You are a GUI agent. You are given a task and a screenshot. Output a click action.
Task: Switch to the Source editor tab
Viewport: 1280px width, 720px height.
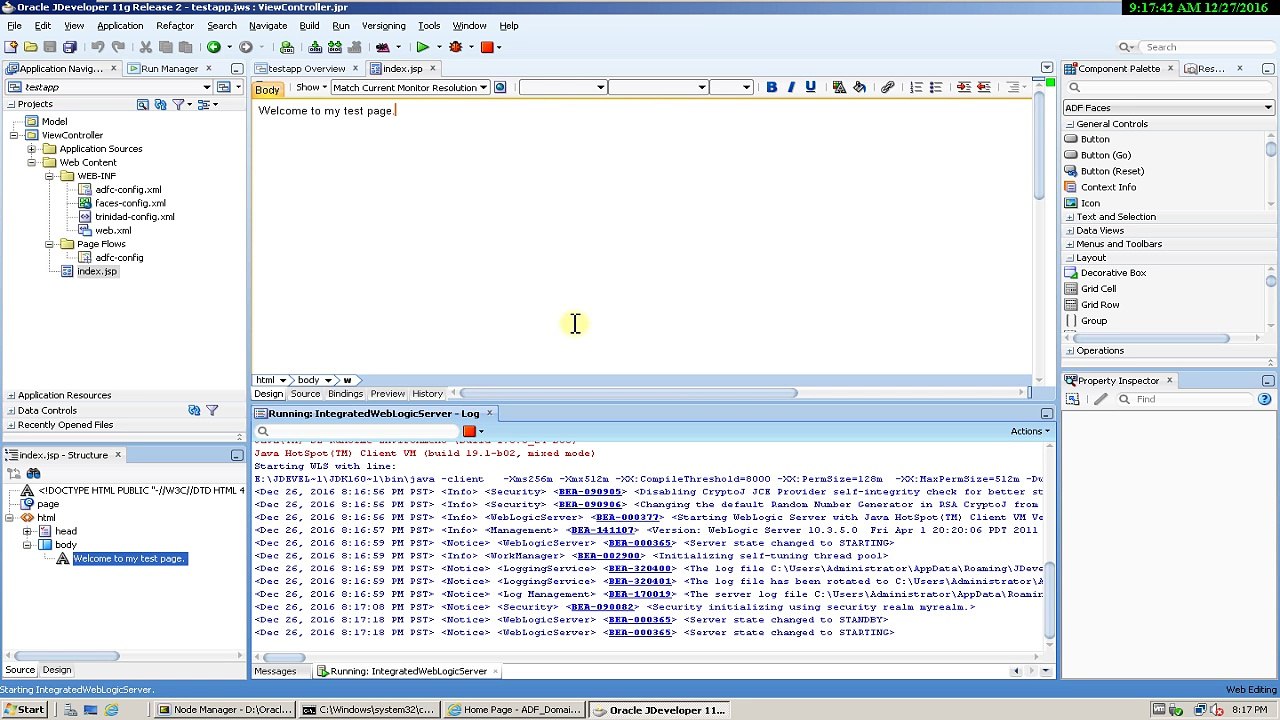[x=305, y=394]
